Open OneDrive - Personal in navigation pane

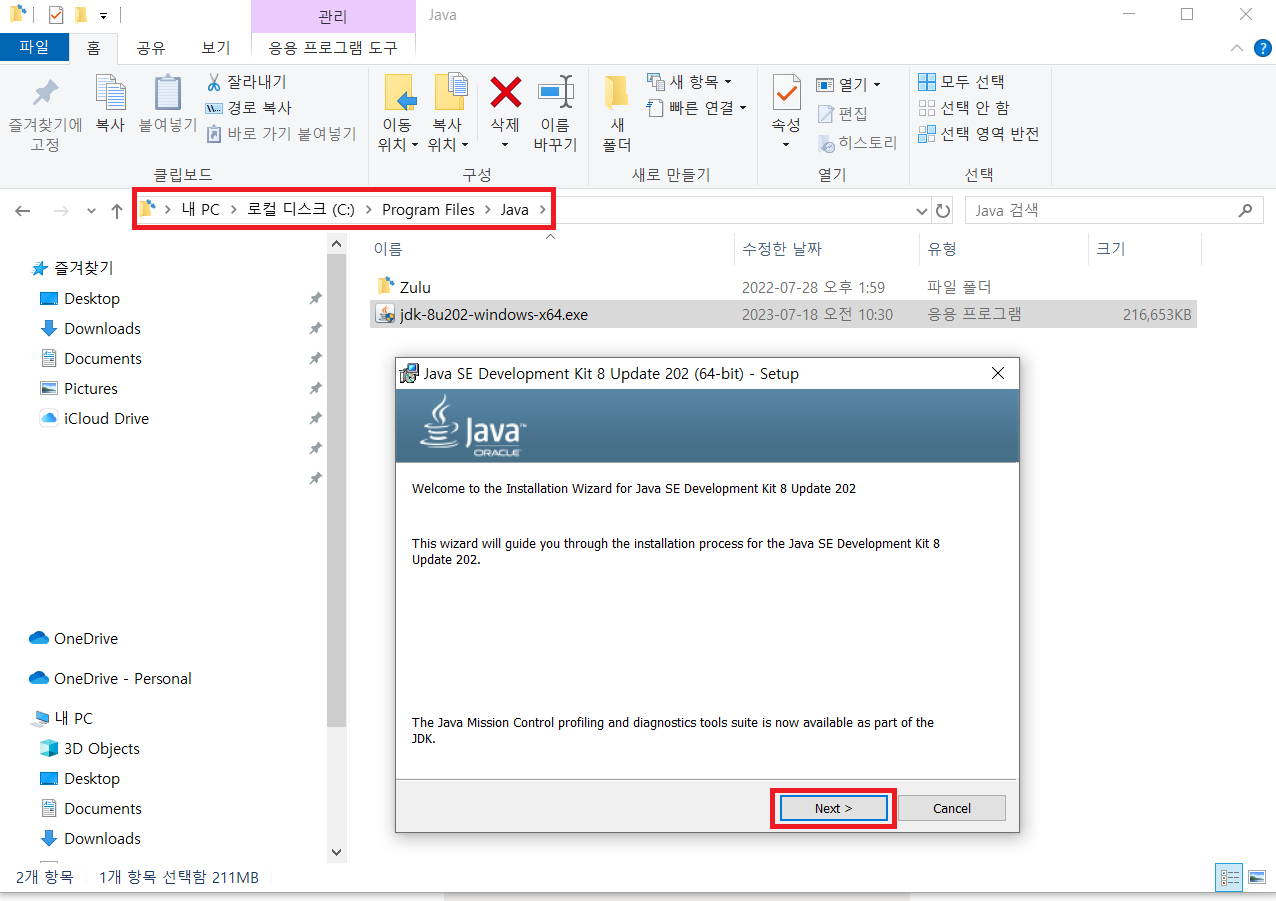pos(122,678)
